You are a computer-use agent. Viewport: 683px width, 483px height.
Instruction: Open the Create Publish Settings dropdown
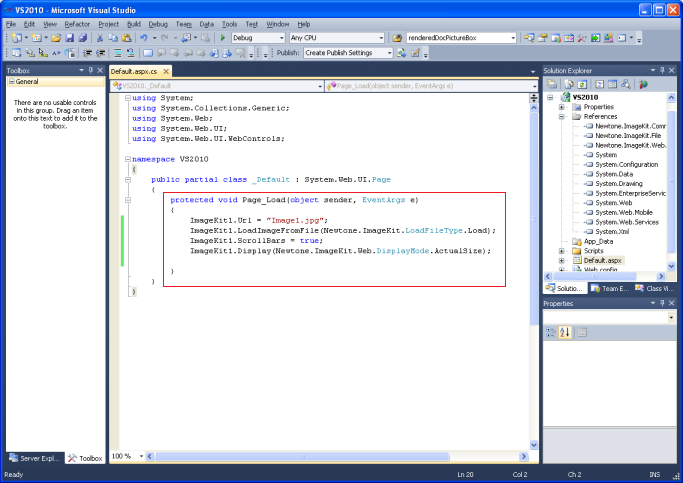coord(389,53)
